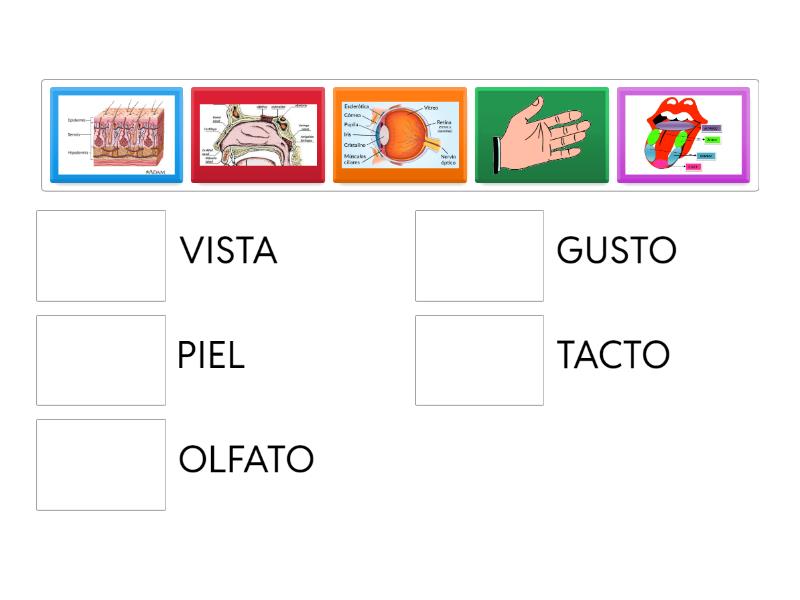Select the blank box beside OLFATO
Viewport: 800px width, 600px height.
[100, 463]
